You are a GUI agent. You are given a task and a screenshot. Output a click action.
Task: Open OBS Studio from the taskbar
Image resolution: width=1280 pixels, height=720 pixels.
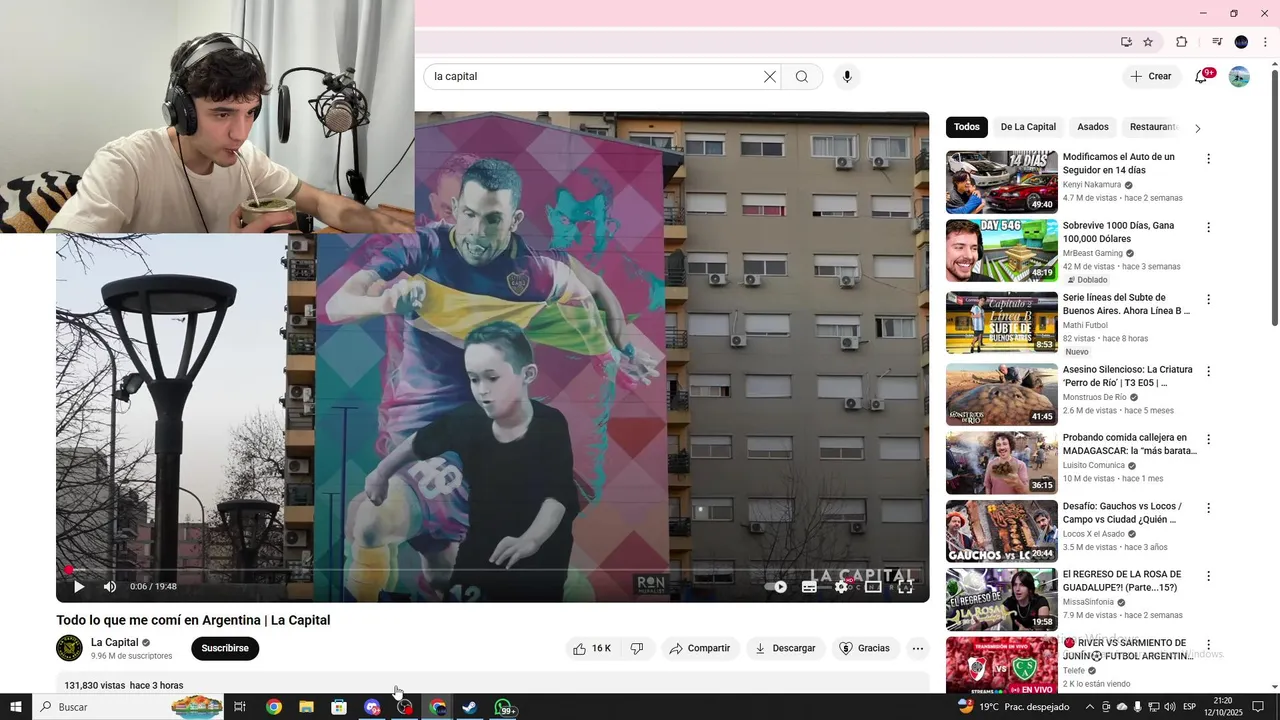click(405, 707)
